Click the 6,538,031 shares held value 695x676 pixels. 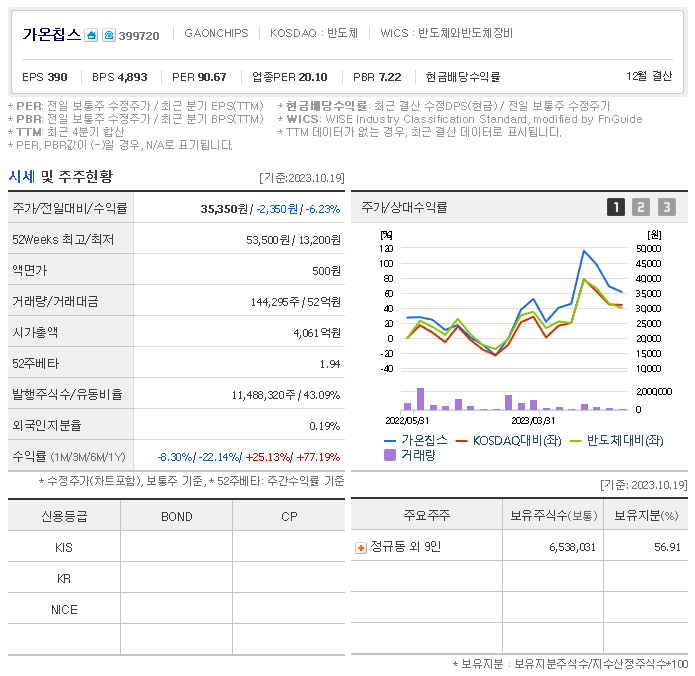pyautogui.click(x=572, y=547)
